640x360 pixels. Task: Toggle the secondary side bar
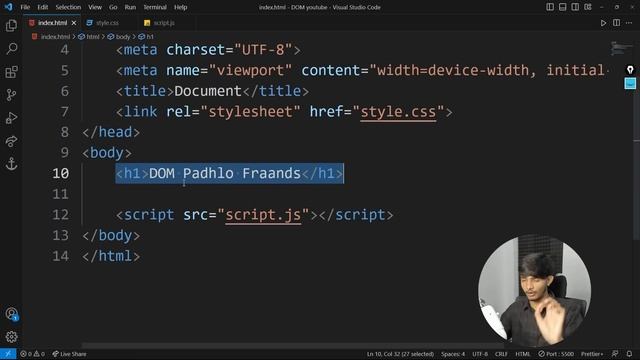coord(575,7)
